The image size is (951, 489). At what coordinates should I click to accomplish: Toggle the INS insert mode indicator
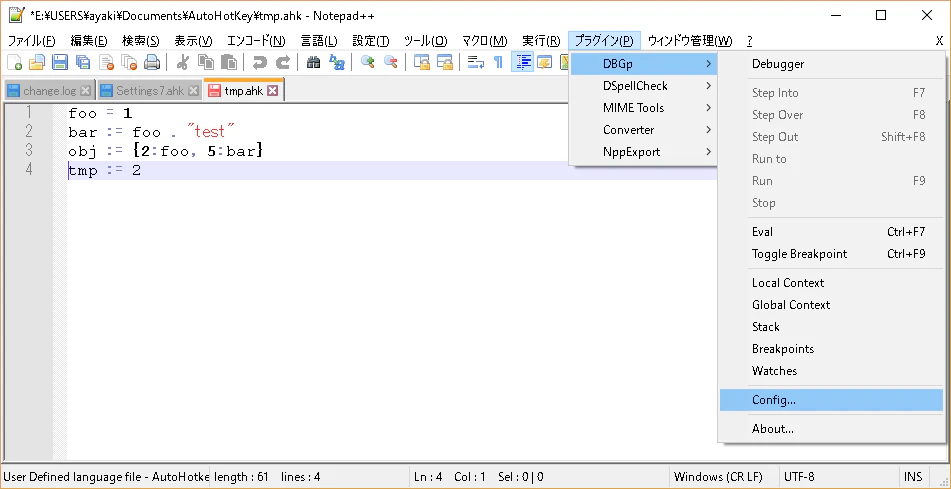[x=913, y=476]
